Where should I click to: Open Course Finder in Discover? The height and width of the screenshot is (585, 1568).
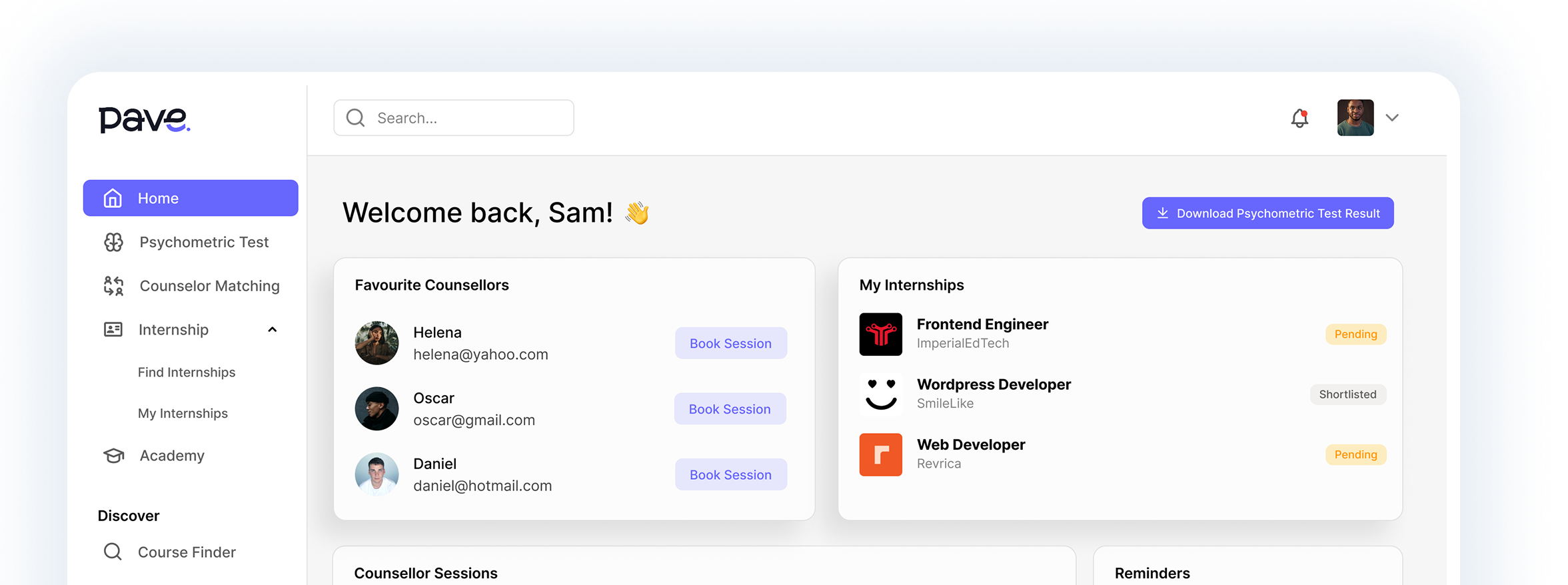click(x=187, y=552)
